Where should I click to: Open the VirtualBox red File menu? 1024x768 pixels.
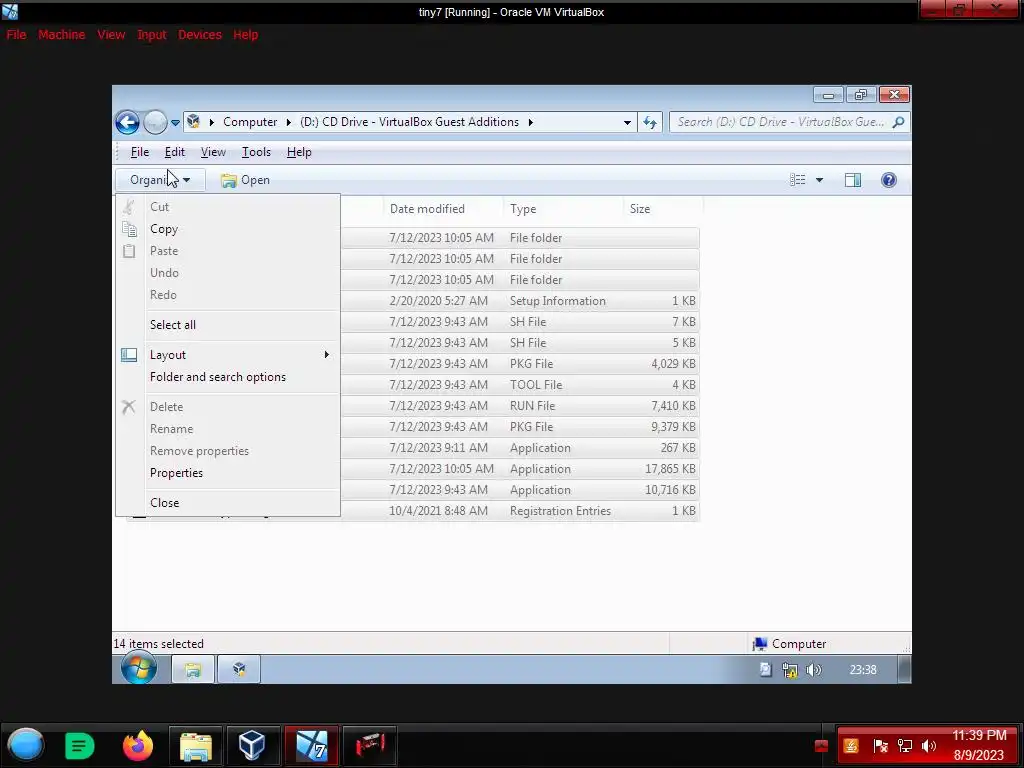16,35
